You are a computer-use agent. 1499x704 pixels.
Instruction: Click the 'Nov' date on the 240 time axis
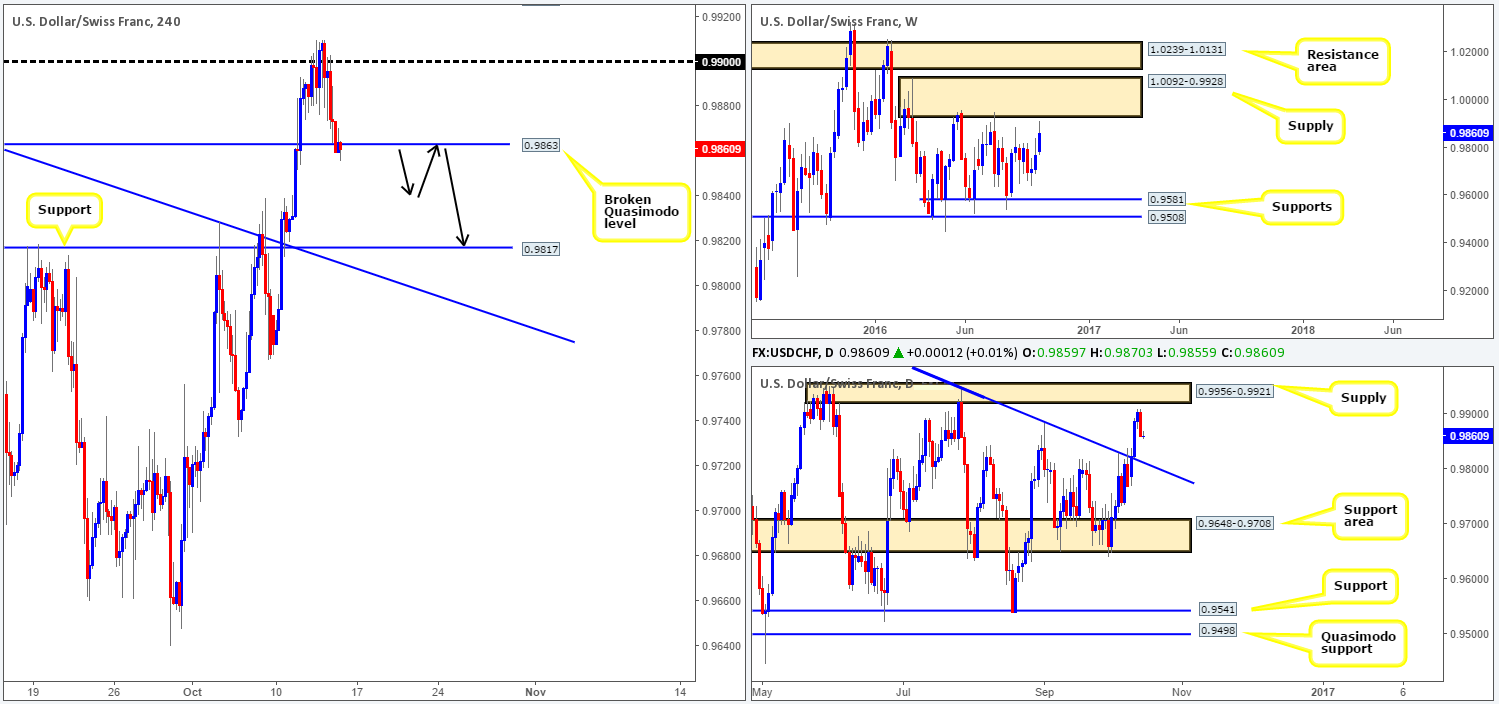[x=535, y=690]
